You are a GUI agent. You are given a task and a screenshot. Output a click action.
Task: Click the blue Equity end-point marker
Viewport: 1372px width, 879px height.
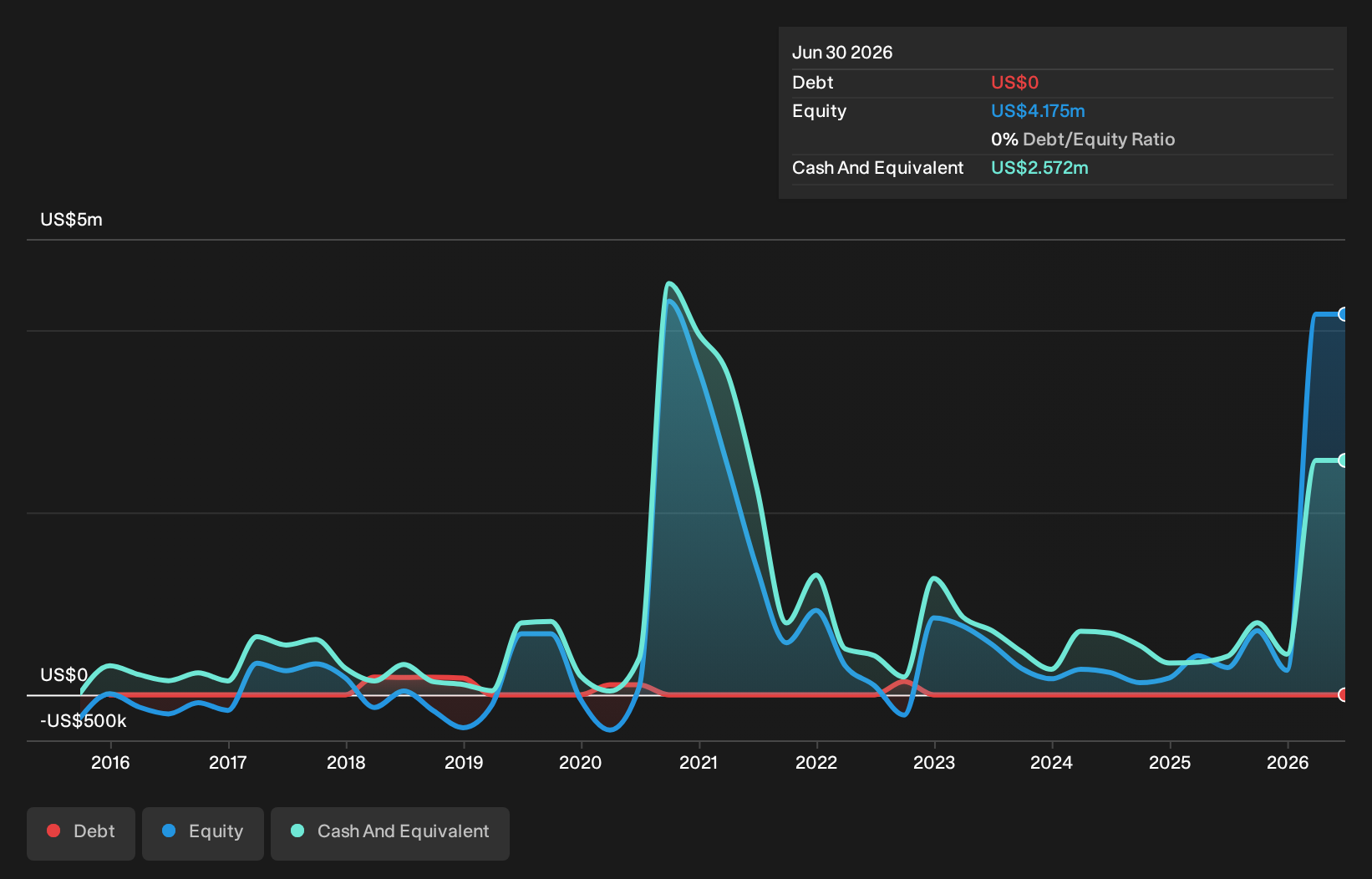coord(1343,314)
